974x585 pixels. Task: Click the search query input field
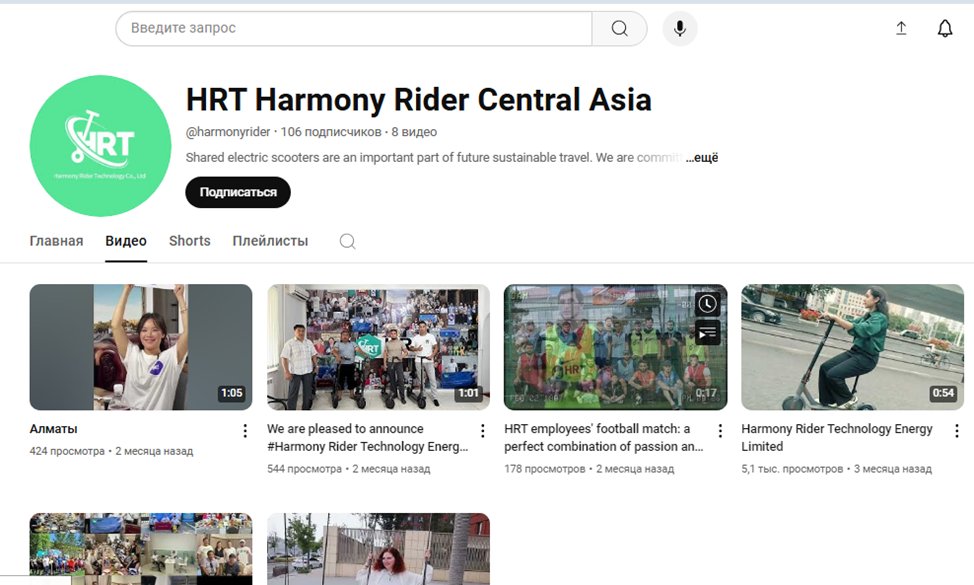point(354,29)
